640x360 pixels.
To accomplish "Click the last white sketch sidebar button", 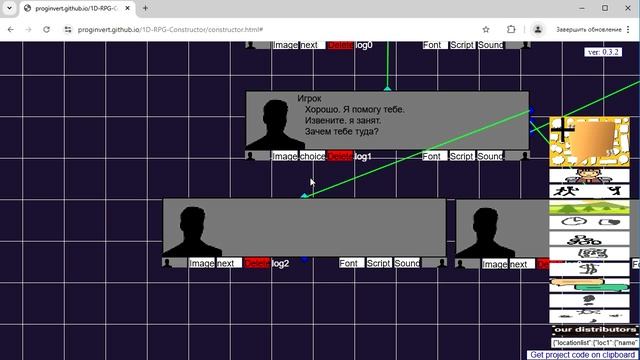I will 589,316.
